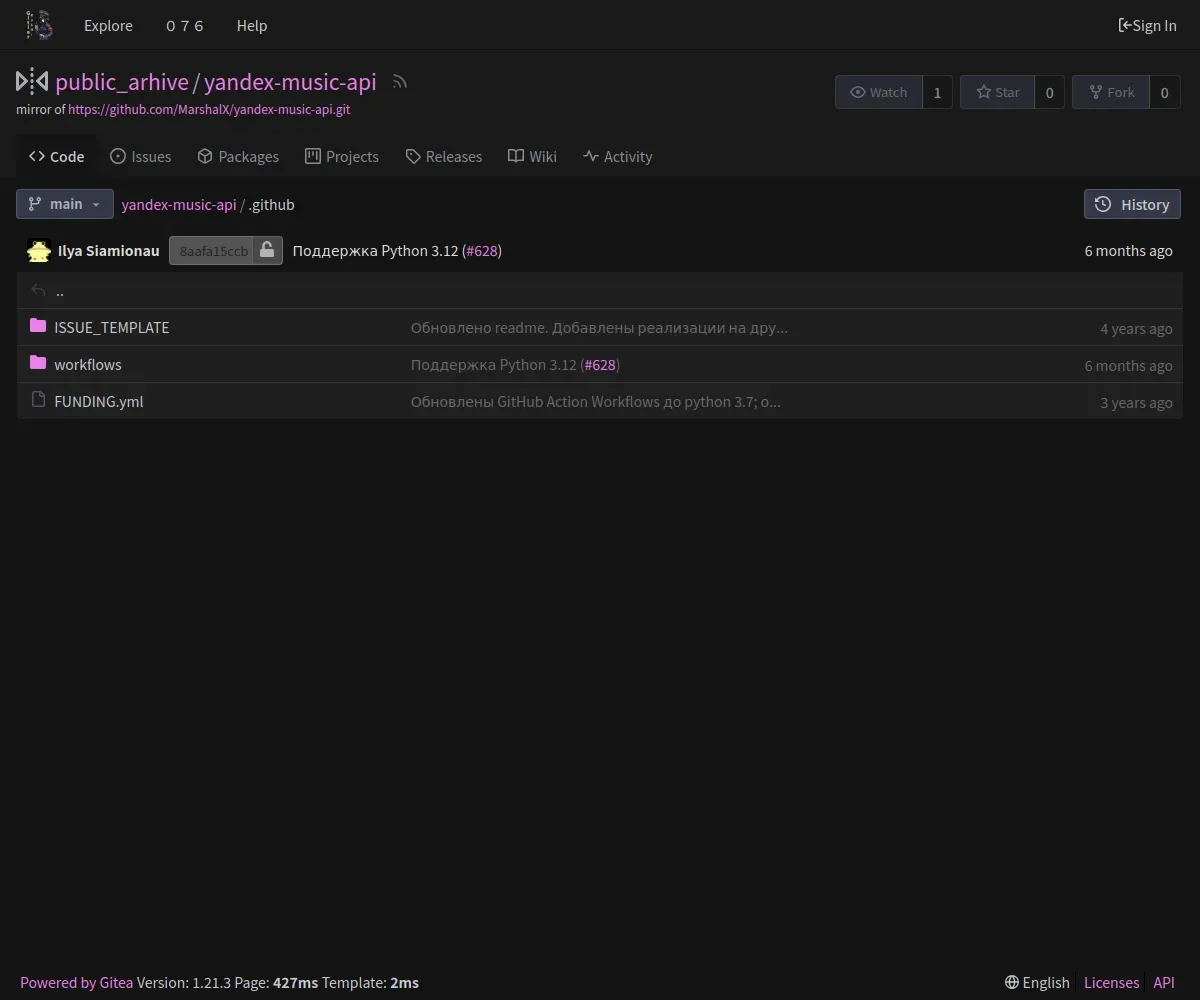Open the FUNDING.yml file
Screen dimensions: 1200x1000
(x=99, y=401)
